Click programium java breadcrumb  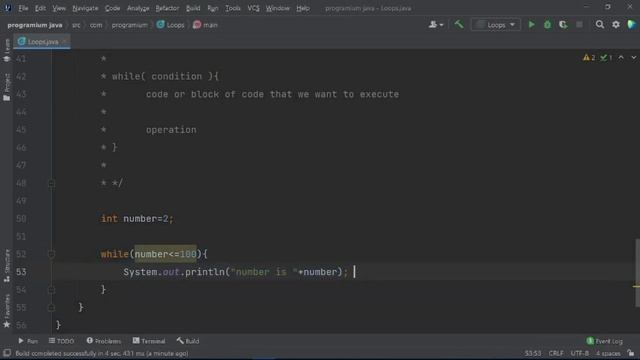tap(35, 25)
